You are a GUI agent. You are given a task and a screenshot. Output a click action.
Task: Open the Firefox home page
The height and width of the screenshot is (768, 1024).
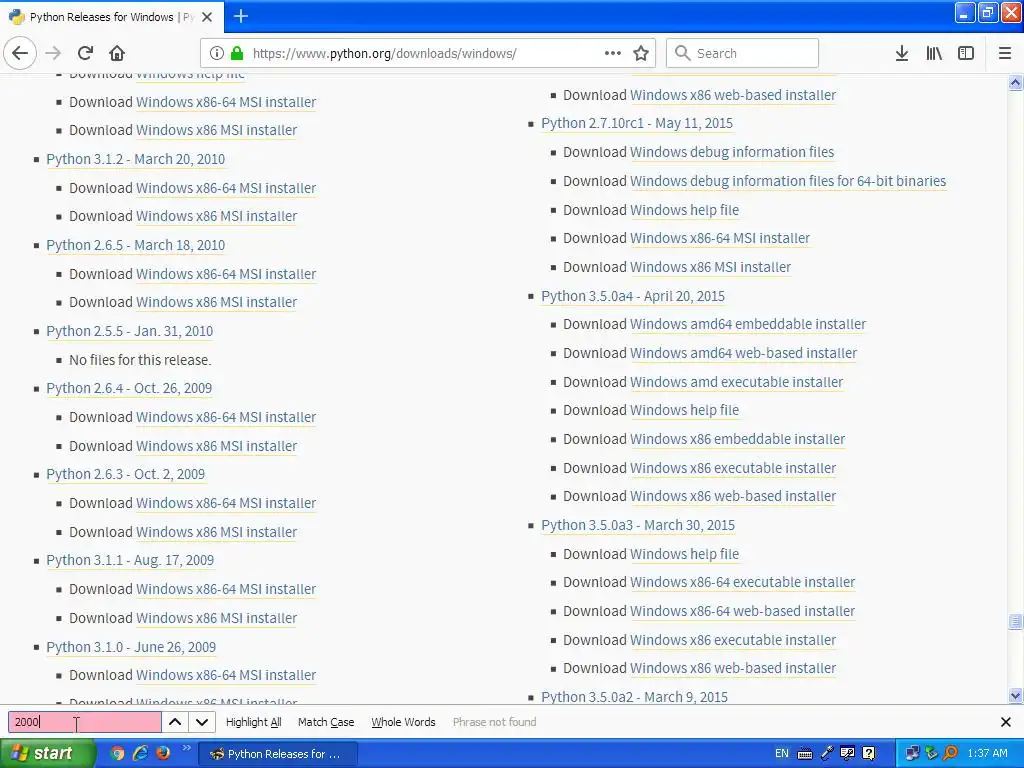117,53
